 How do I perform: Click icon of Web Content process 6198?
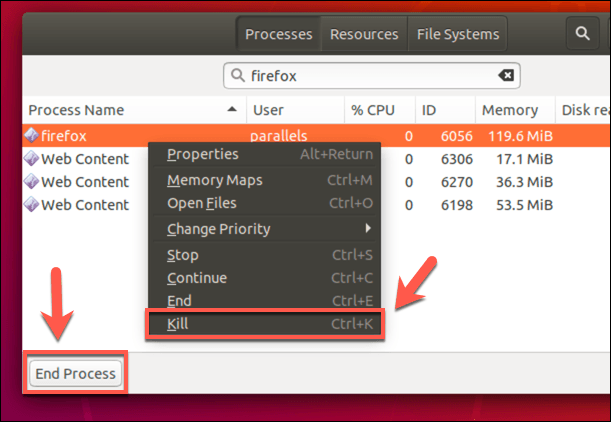pos(31,205)
